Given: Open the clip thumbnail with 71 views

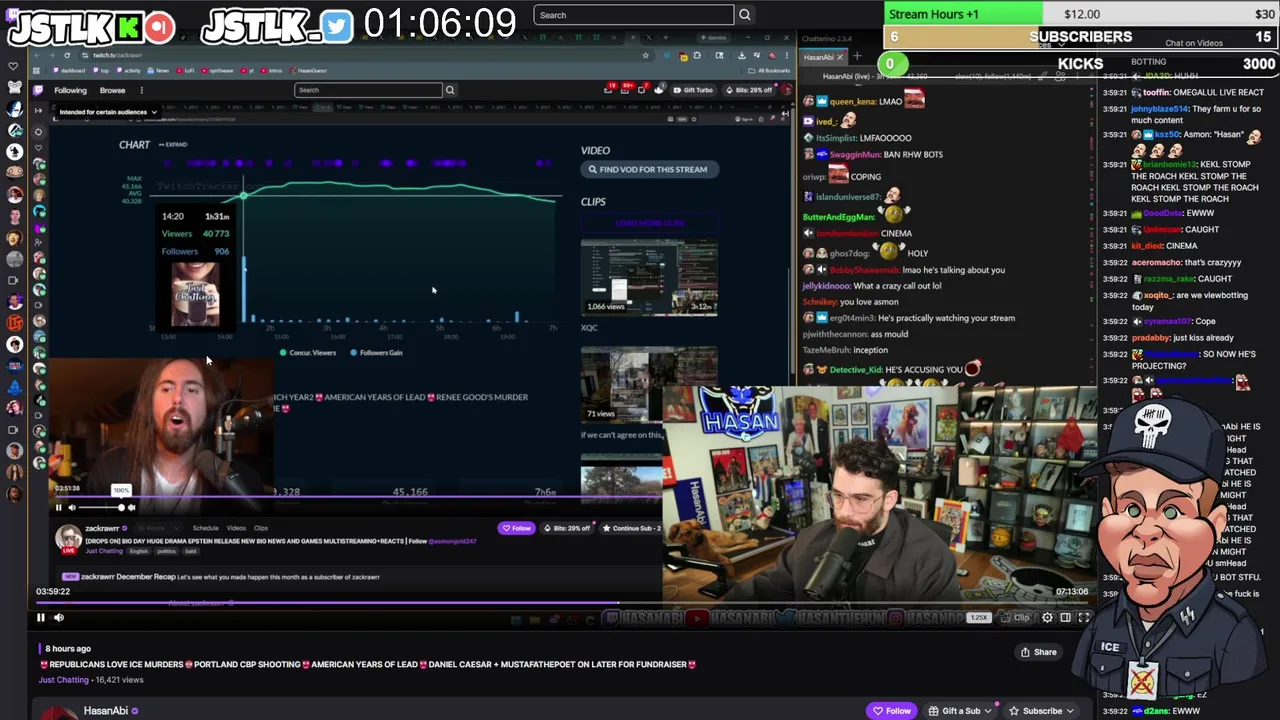Looking at the screenshot, I should tap(649, 385).
